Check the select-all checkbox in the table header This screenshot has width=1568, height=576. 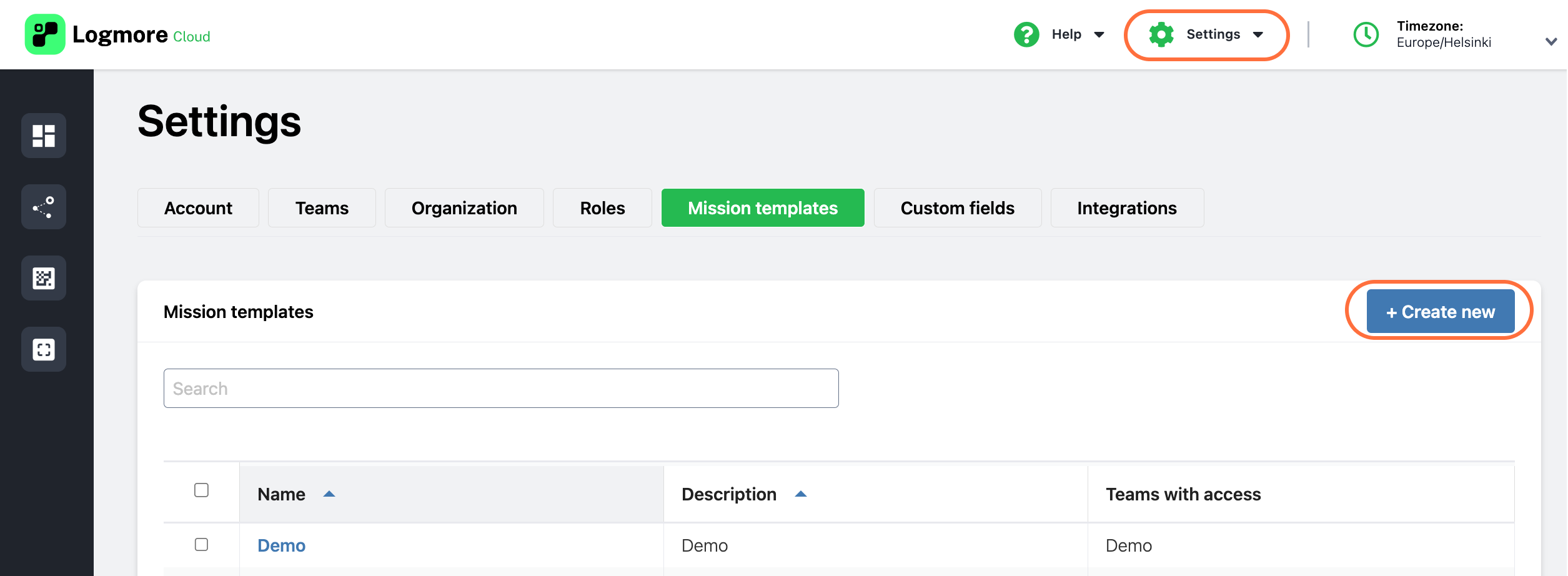(x=201, y=492)
